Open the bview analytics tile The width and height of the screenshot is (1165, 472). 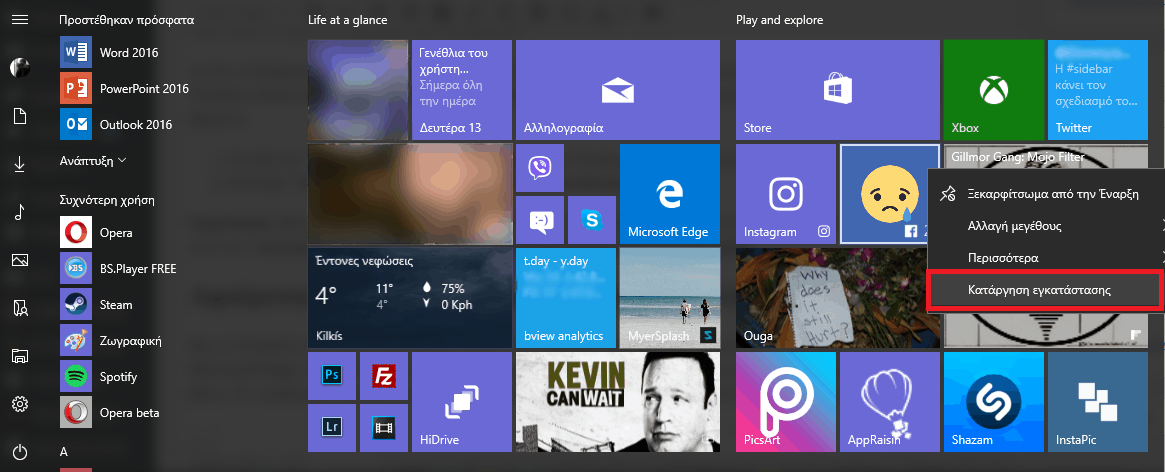565,298
